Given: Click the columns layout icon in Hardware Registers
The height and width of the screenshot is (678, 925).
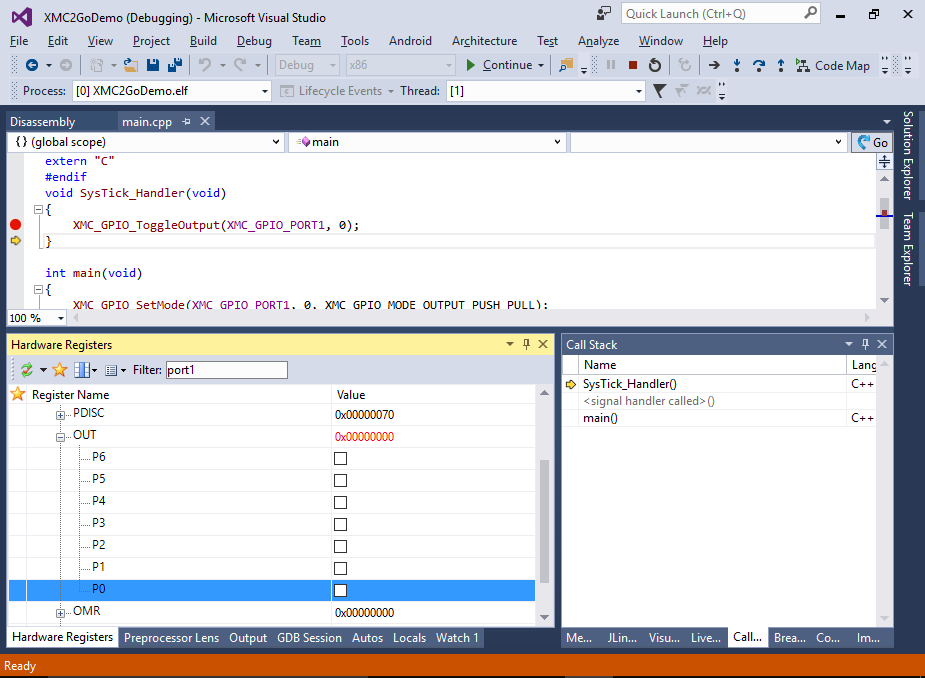Looking at the screenshot, I should point(82,370).
